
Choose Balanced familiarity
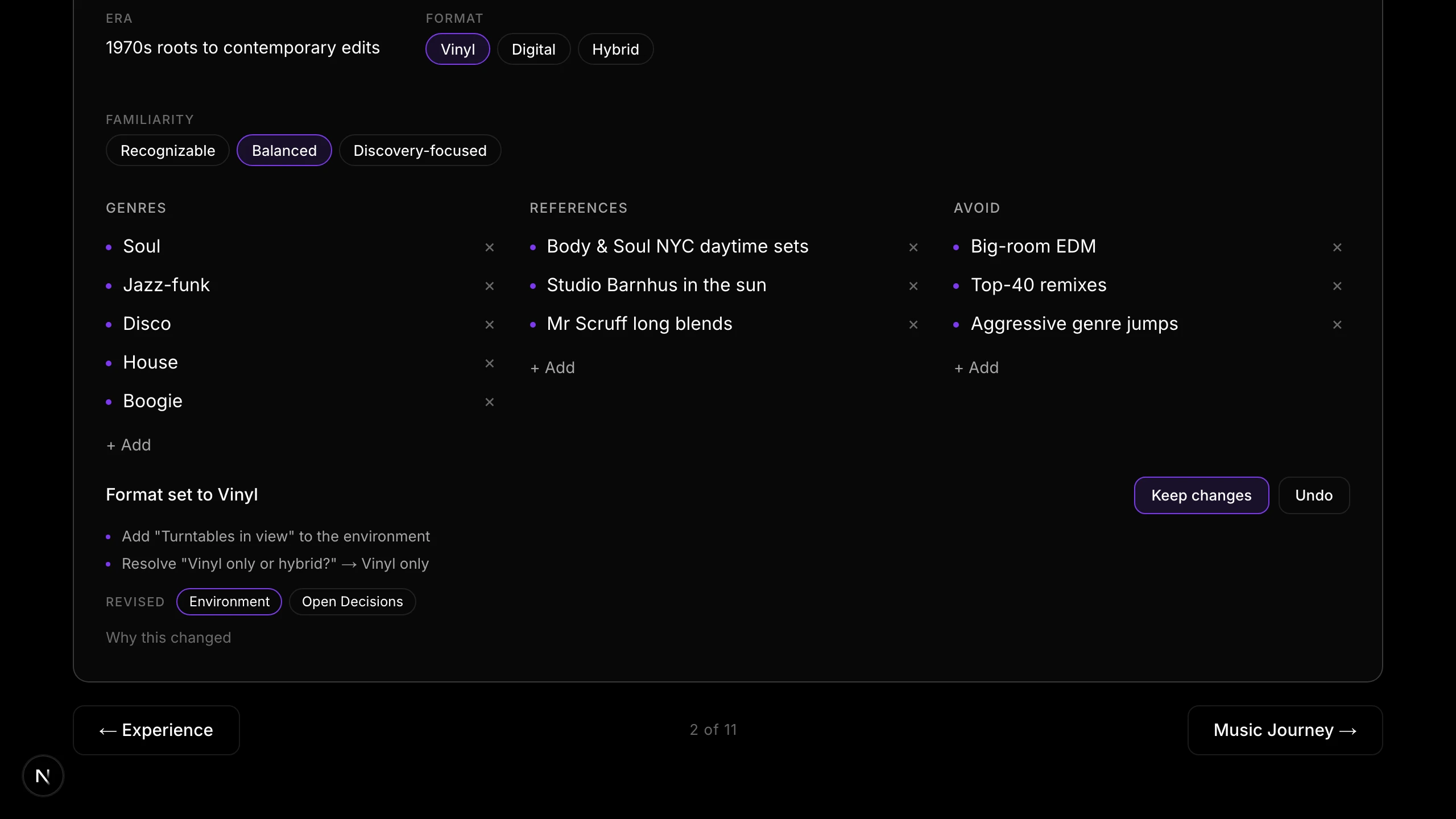coord(284,150)
